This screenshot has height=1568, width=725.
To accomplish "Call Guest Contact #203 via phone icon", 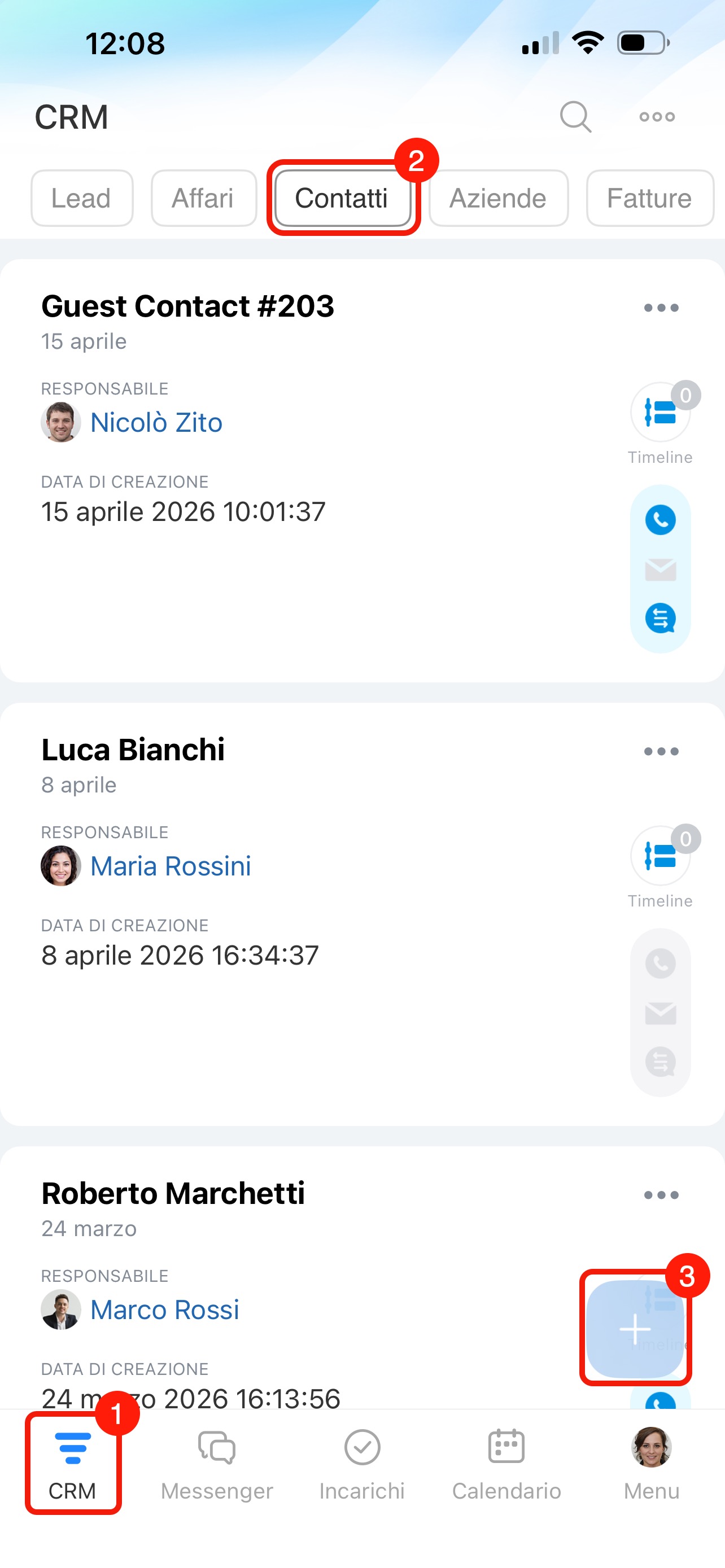I will (x=660, y=520).
